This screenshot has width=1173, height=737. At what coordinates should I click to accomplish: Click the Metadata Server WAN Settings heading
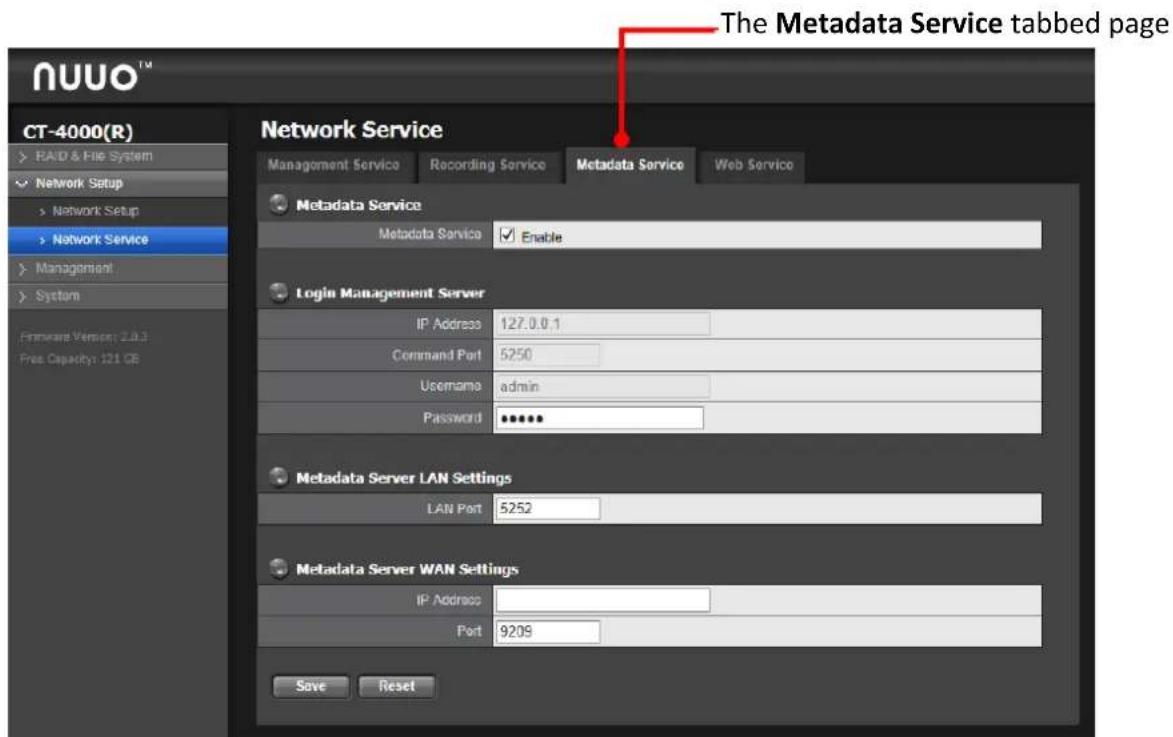point(407,569)
